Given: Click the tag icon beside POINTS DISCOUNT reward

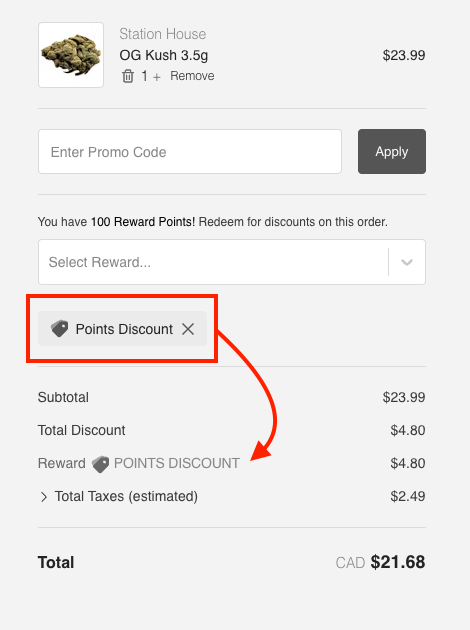Looking at the screenshot, I should pos(100,464).
